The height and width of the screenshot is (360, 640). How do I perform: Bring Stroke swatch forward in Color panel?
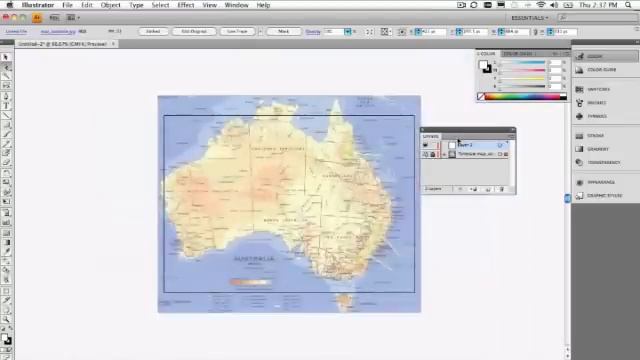(x=487, y=69)
